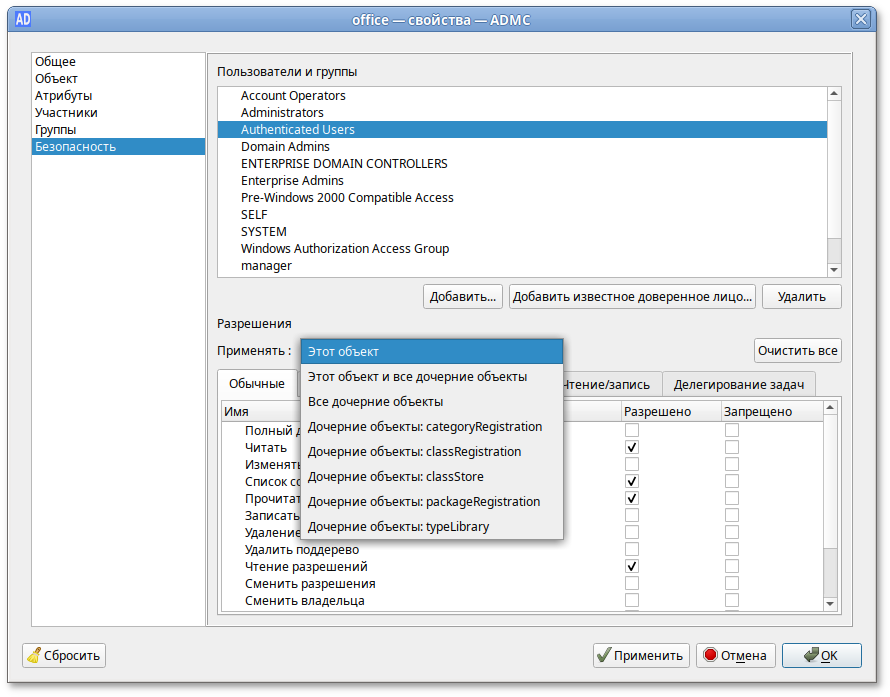The image size is (890, 697).
Task: Click the green checkmark icon on Применить
Action: [x=603, y=656]
